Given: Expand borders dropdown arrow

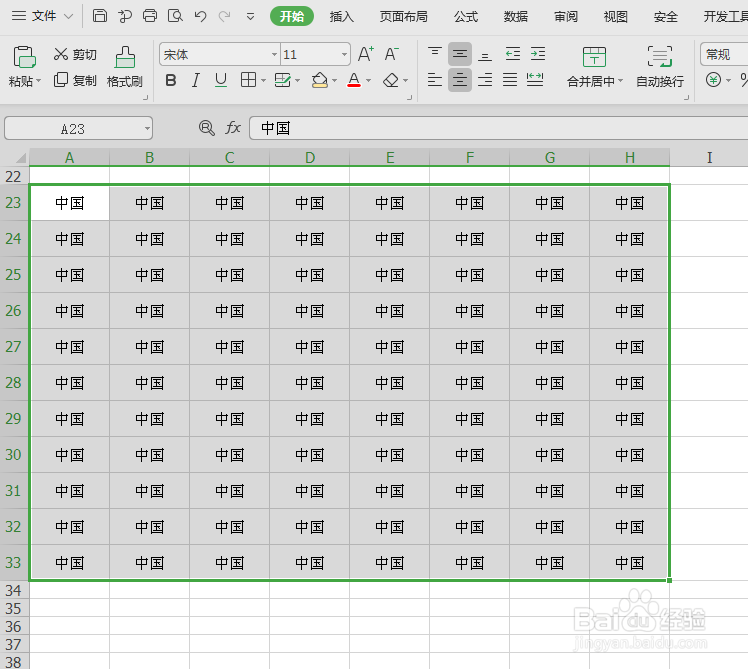Looking at the screenshot, I should coord(263,80).
